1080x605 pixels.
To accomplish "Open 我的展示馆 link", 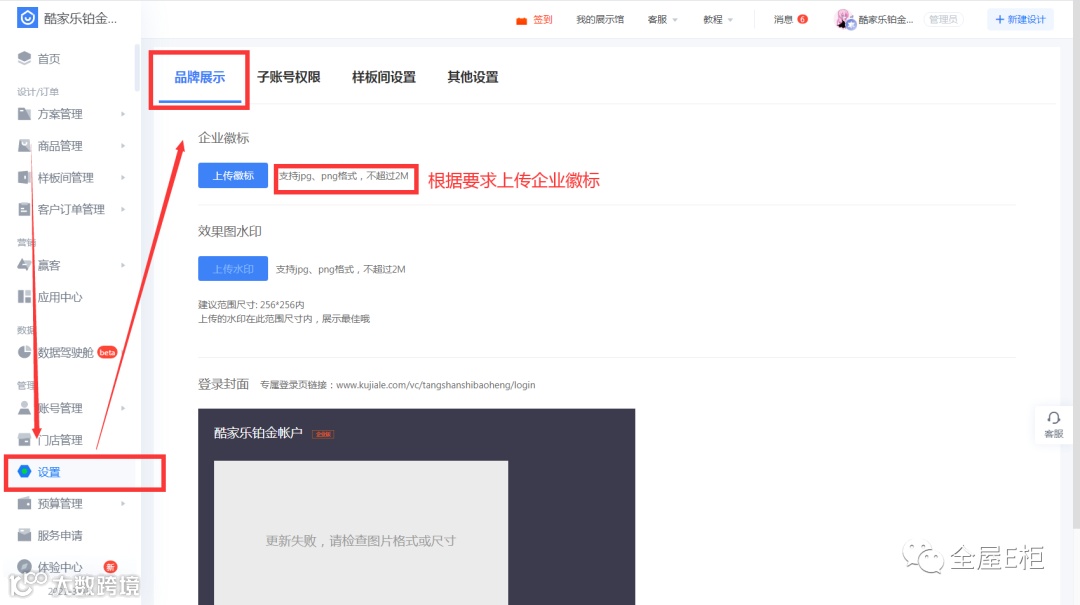I will [x=600, y=19].
